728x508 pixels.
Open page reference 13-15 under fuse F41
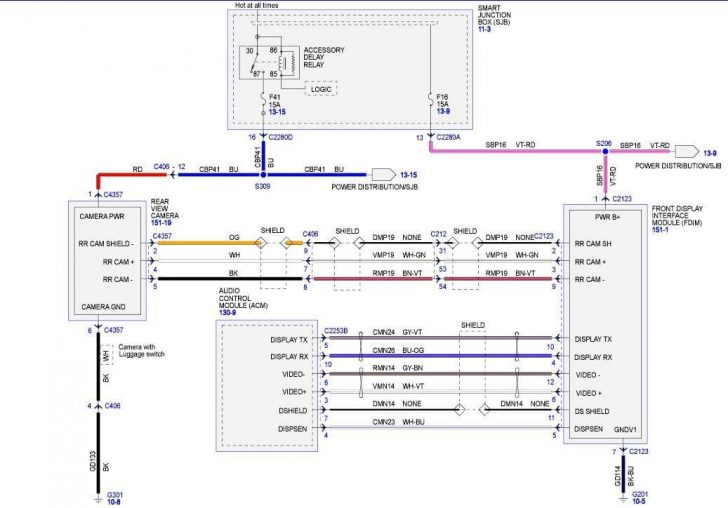point(277,112)
